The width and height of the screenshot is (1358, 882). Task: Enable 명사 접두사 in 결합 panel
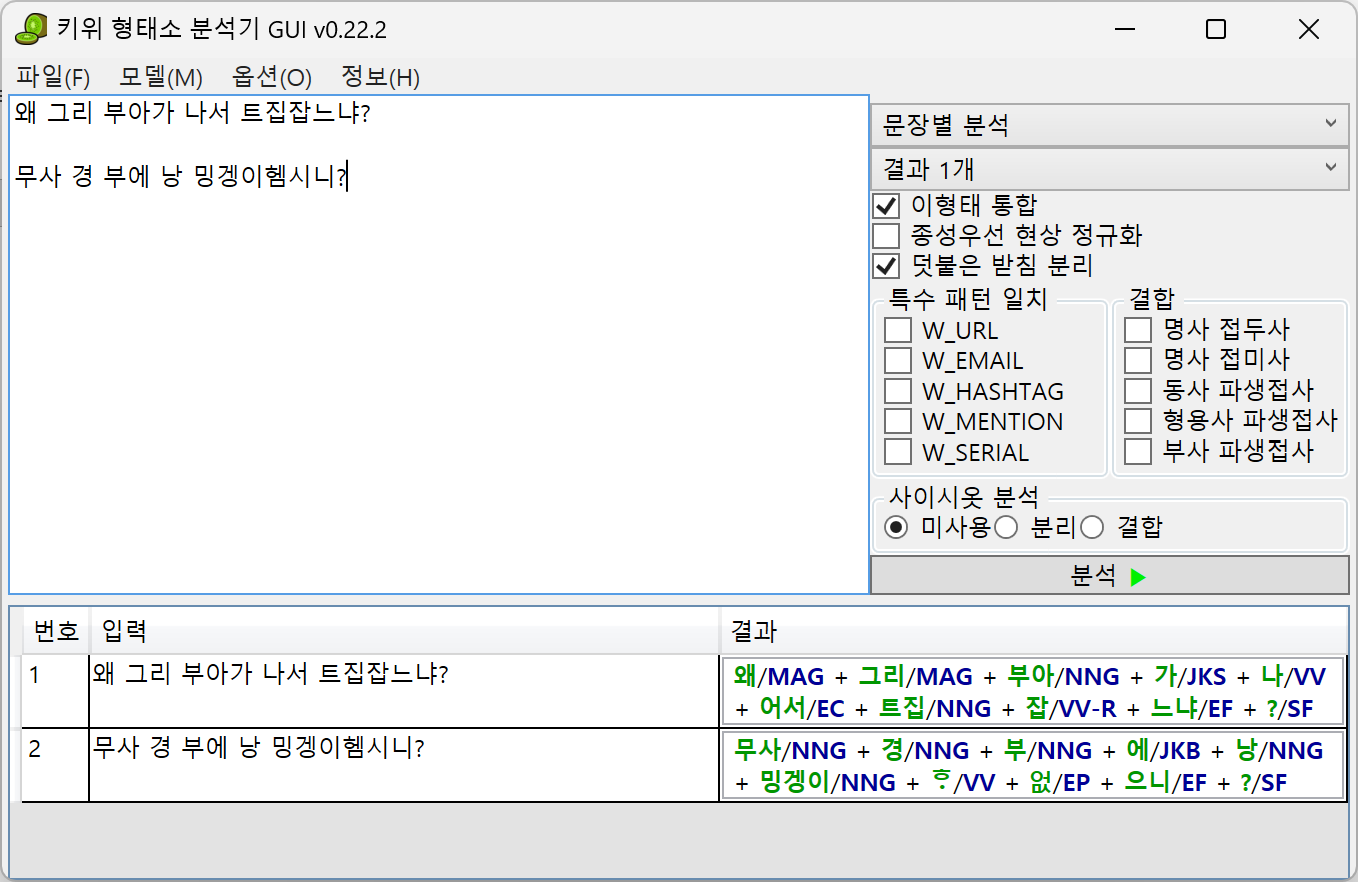point(1138,330)
